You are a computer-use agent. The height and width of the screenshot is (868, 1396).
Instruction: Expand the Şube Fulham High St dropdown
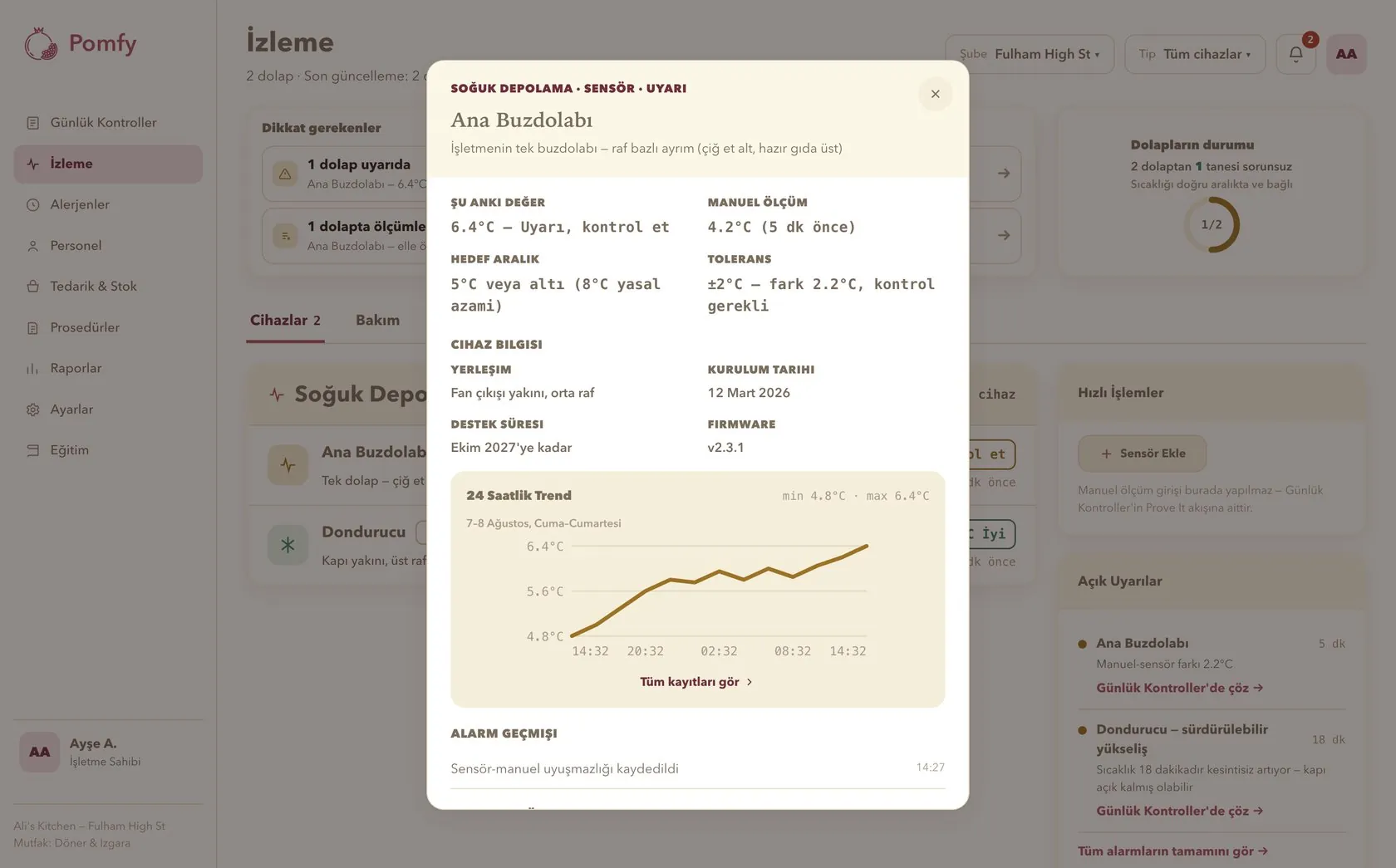coord(1029,54)
